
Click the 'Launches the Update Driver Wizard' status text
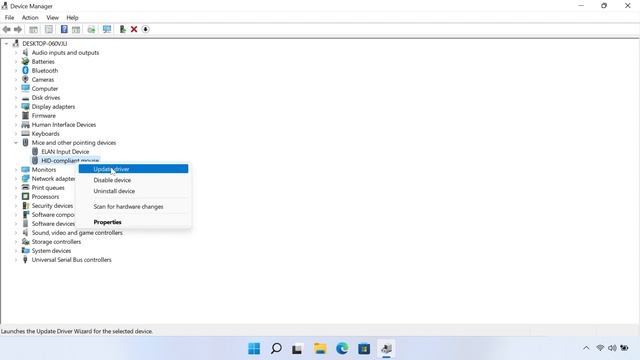click(x=77, y=331)
